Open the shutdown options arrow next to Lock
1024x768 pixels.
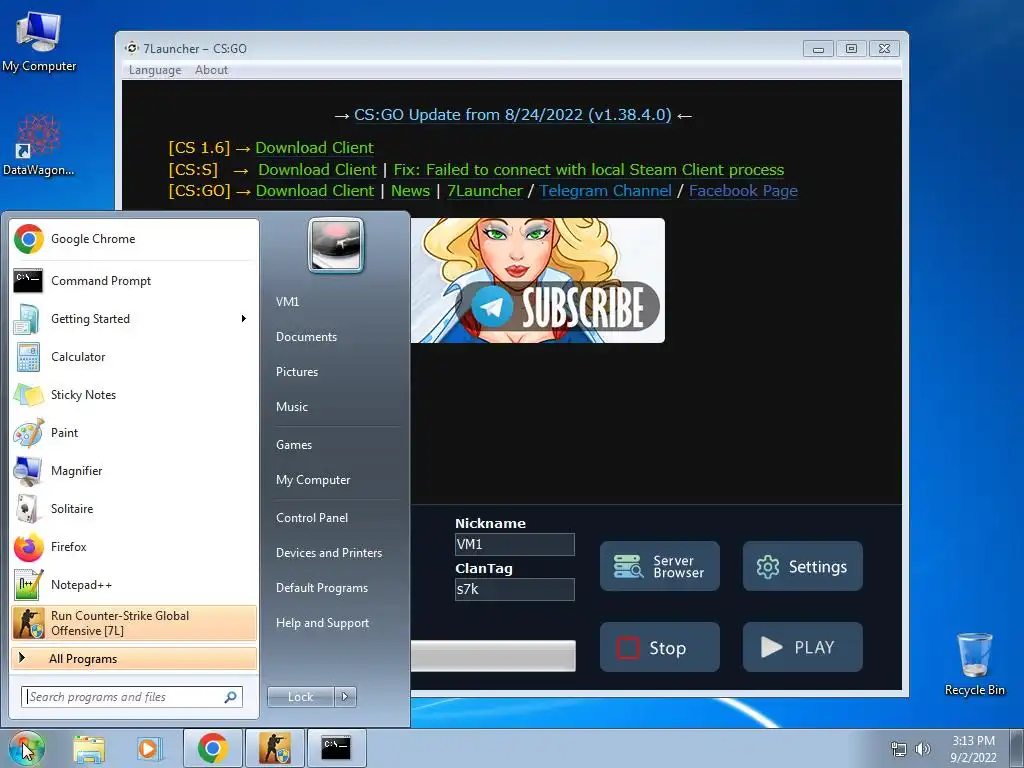pyautogui.click(x=345, y=697)
